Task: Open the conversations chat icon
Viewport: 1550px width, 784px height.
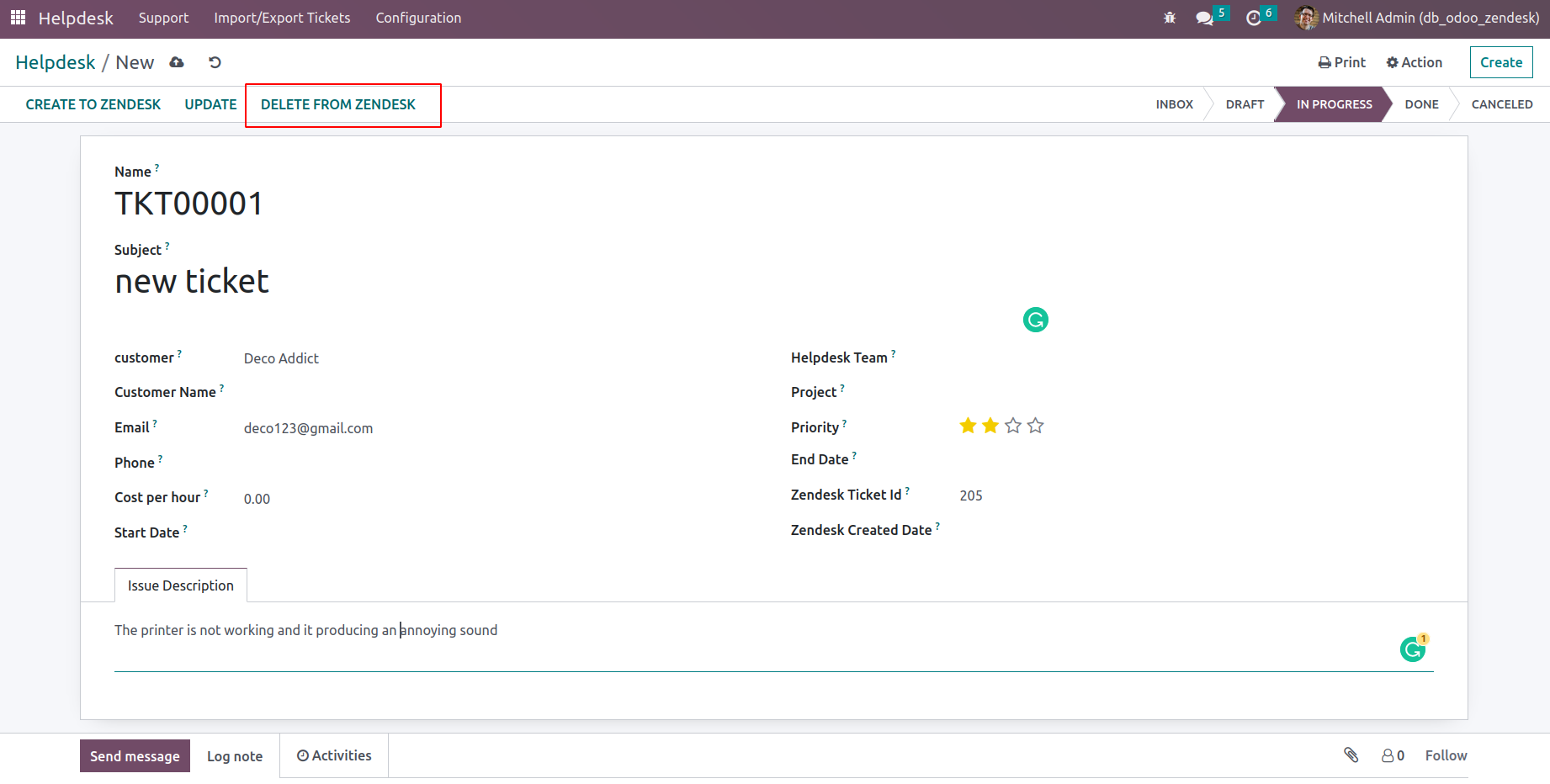Action: [x=1205, y=18]
